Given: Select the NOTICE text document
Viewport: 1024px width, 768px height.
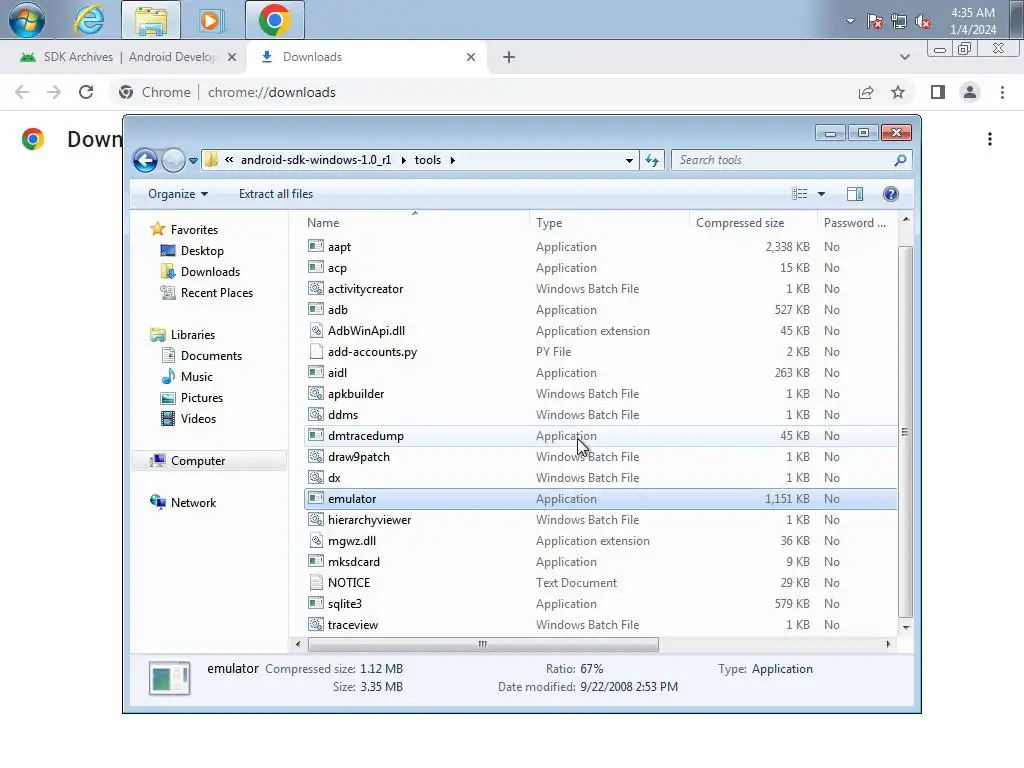Looking at the screenshot, I should (600, 583).
